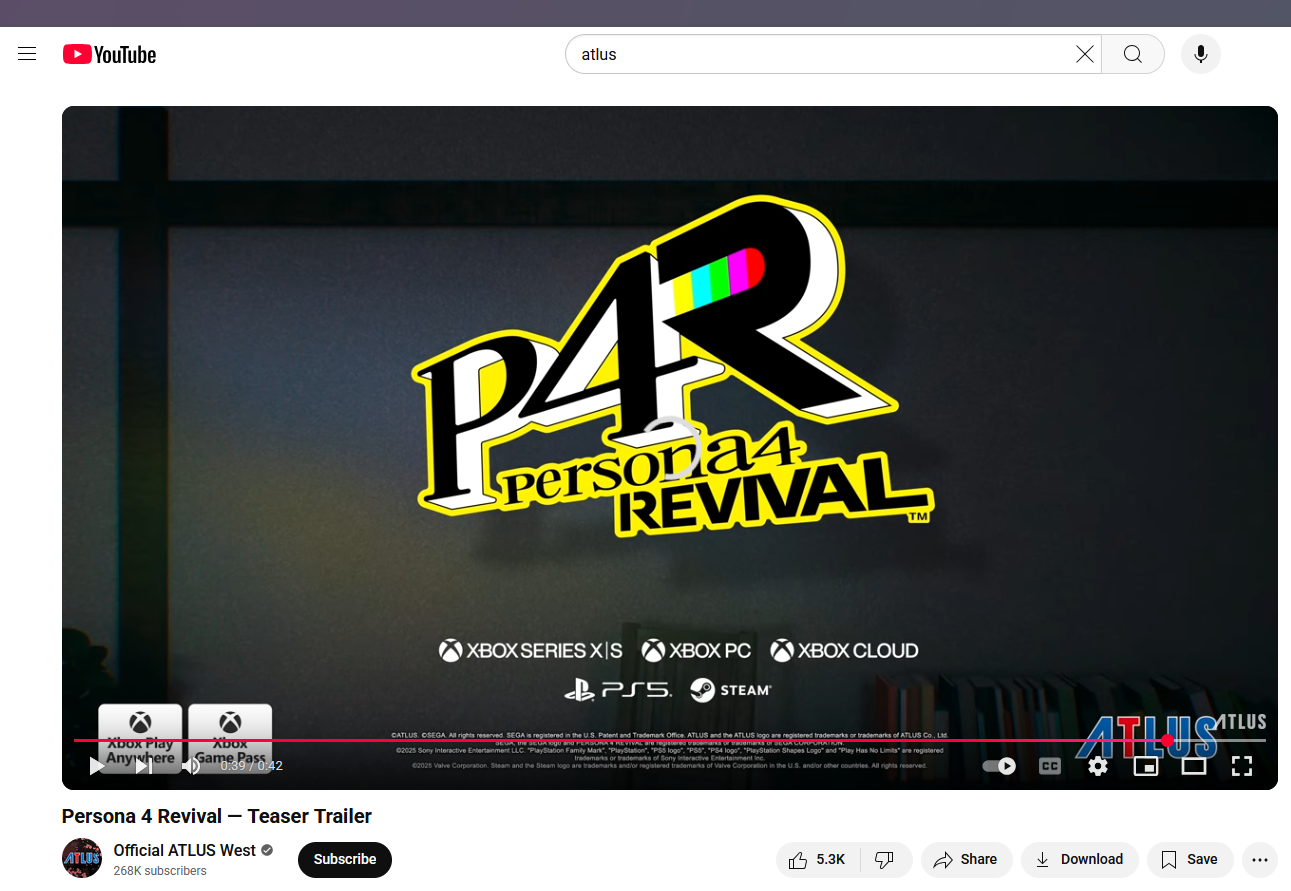This screenshot has width=1291, height=891.
Task: Click the magnifier search button
Action: click(x=1133, y=54)
